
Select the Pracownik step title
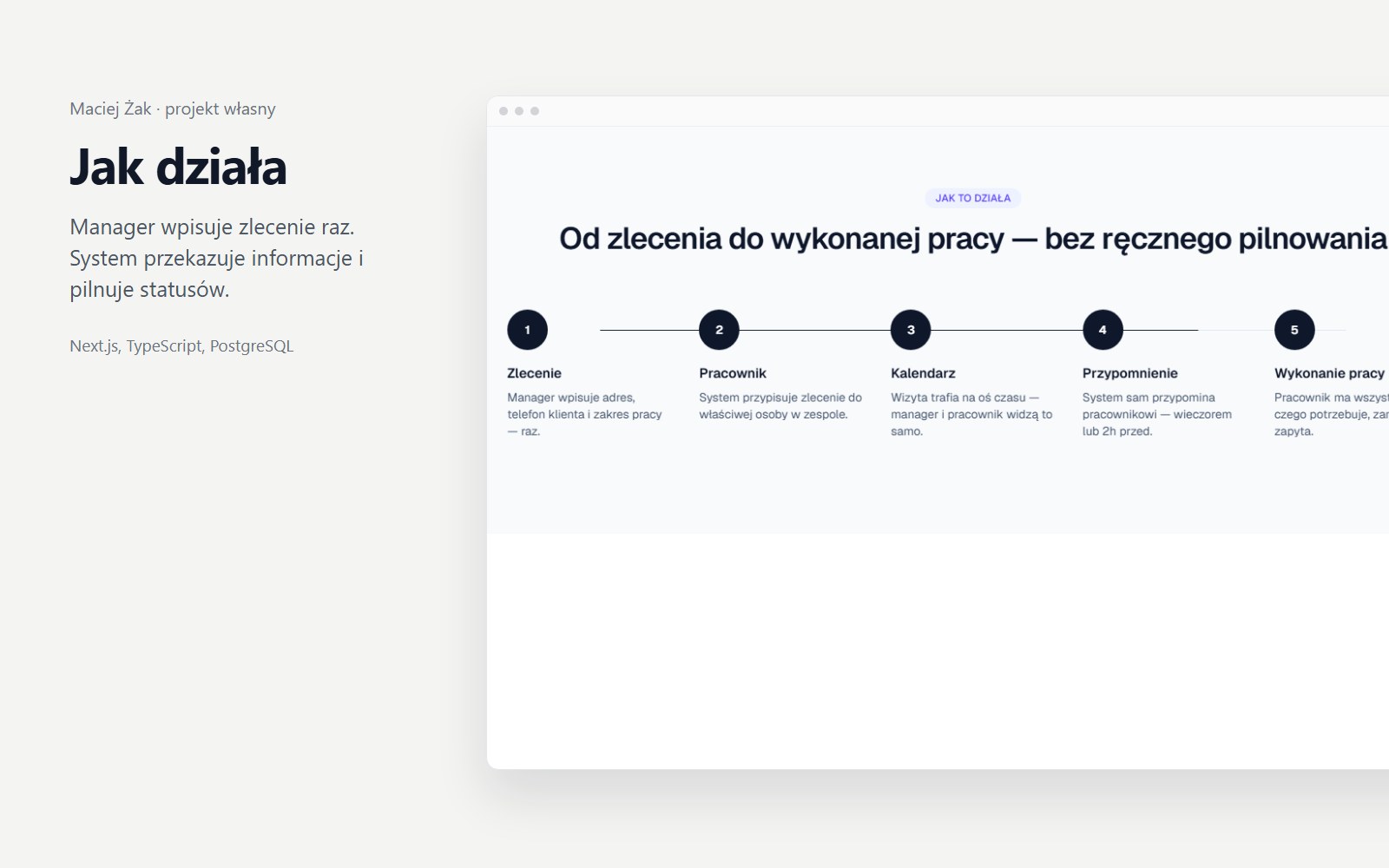click(x=733, y=373)
